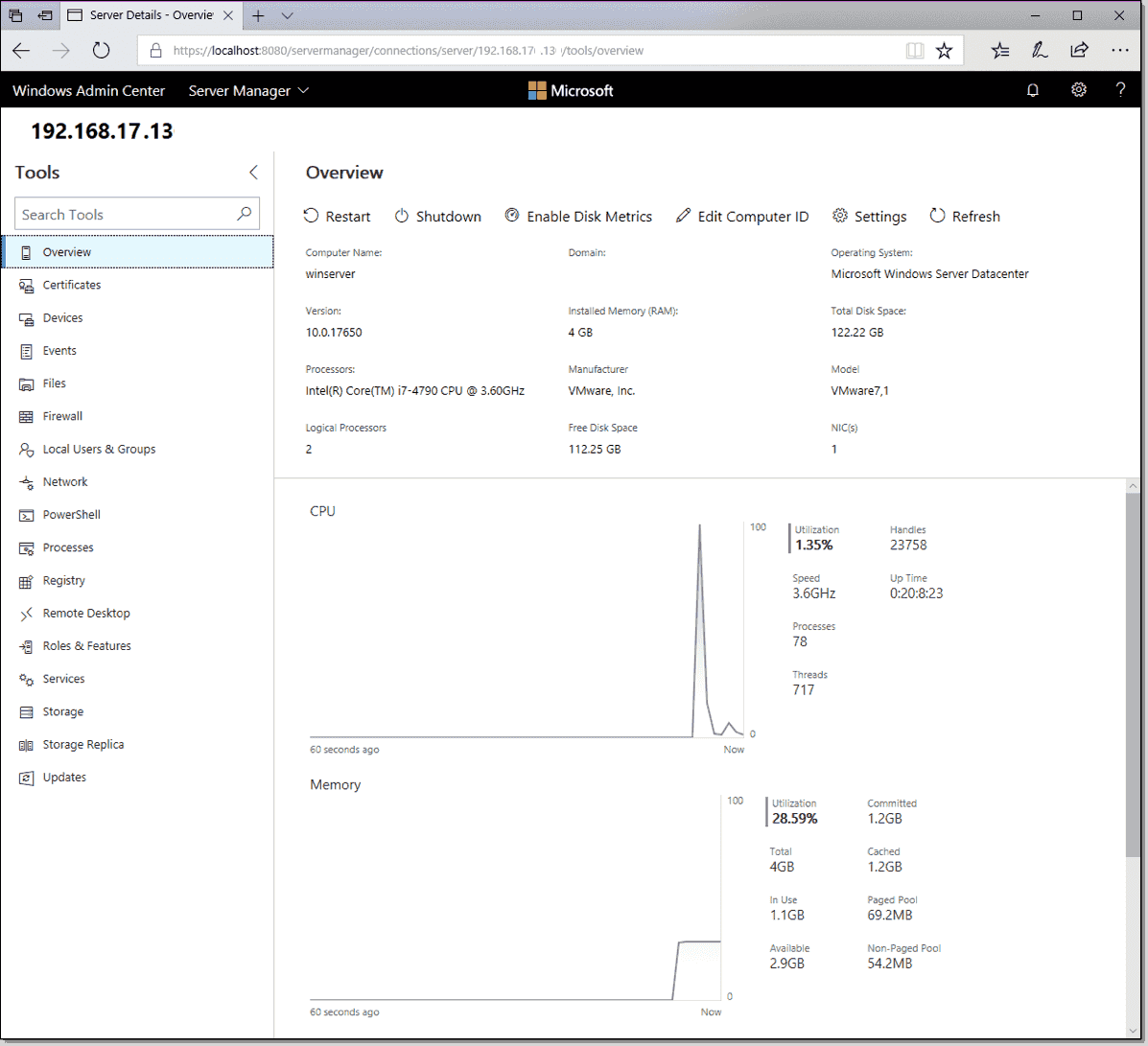This screenshot has width=1148, height=1046.
Task: Click the Storage Replica icon
Action: [x=26, y=745]
